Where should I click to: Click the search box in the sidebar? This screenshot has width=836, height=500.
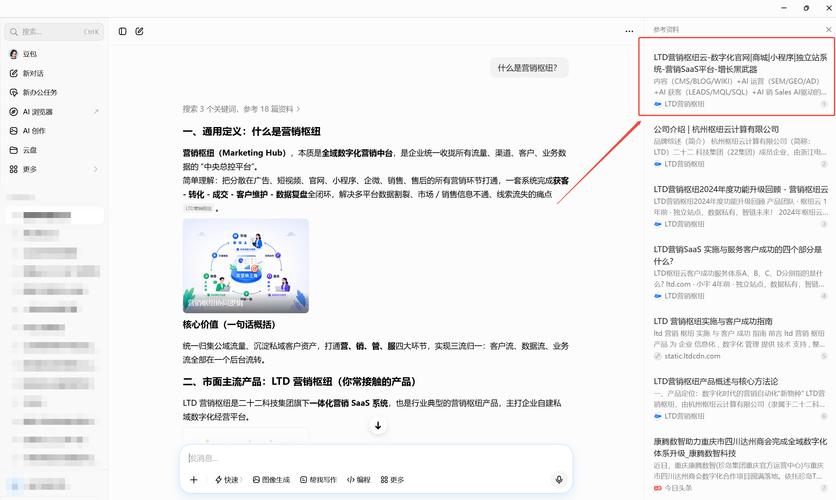[x=54, y=32]
